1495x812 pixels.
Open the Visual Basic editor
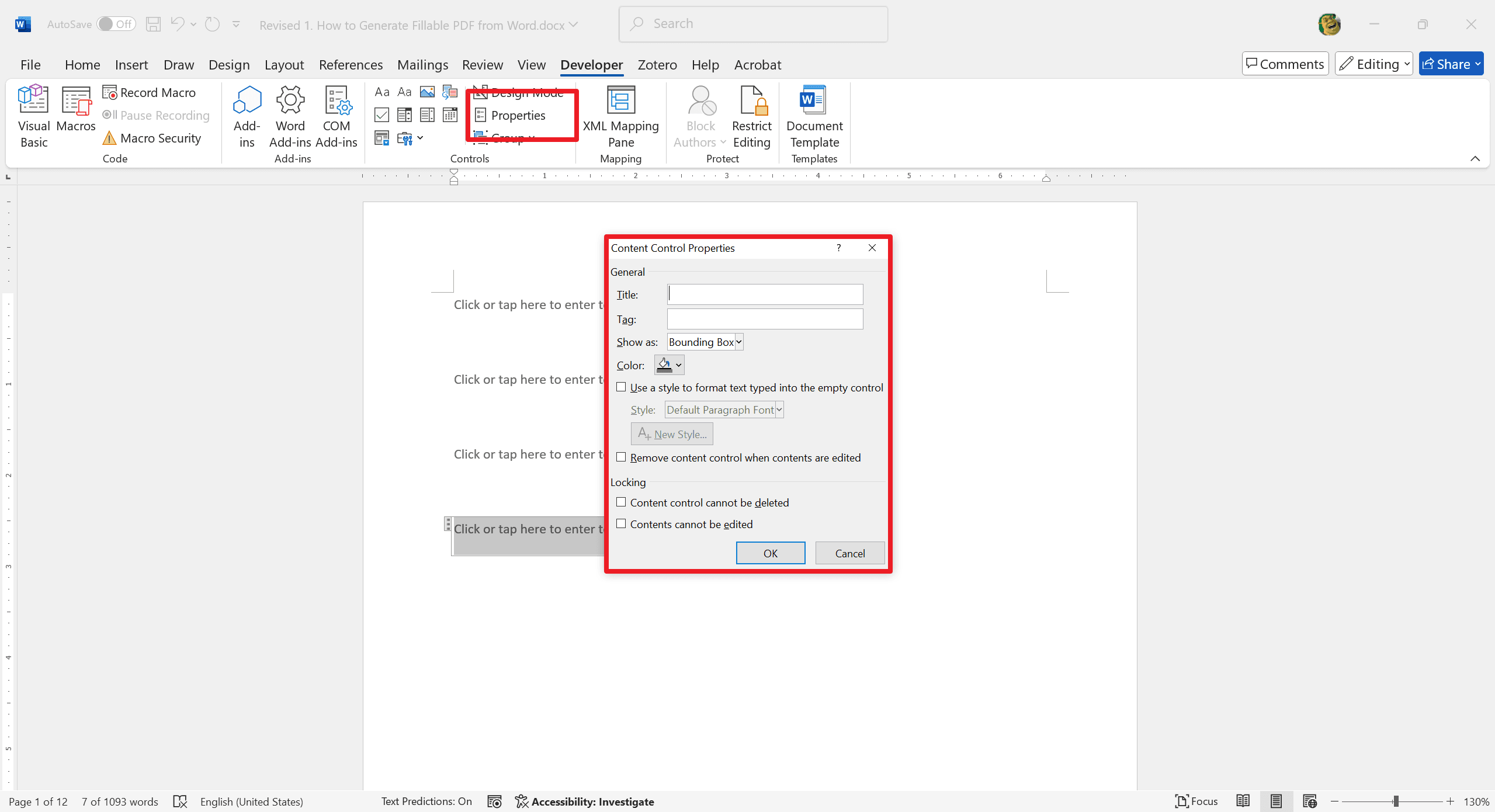click(x=34, y=117)
